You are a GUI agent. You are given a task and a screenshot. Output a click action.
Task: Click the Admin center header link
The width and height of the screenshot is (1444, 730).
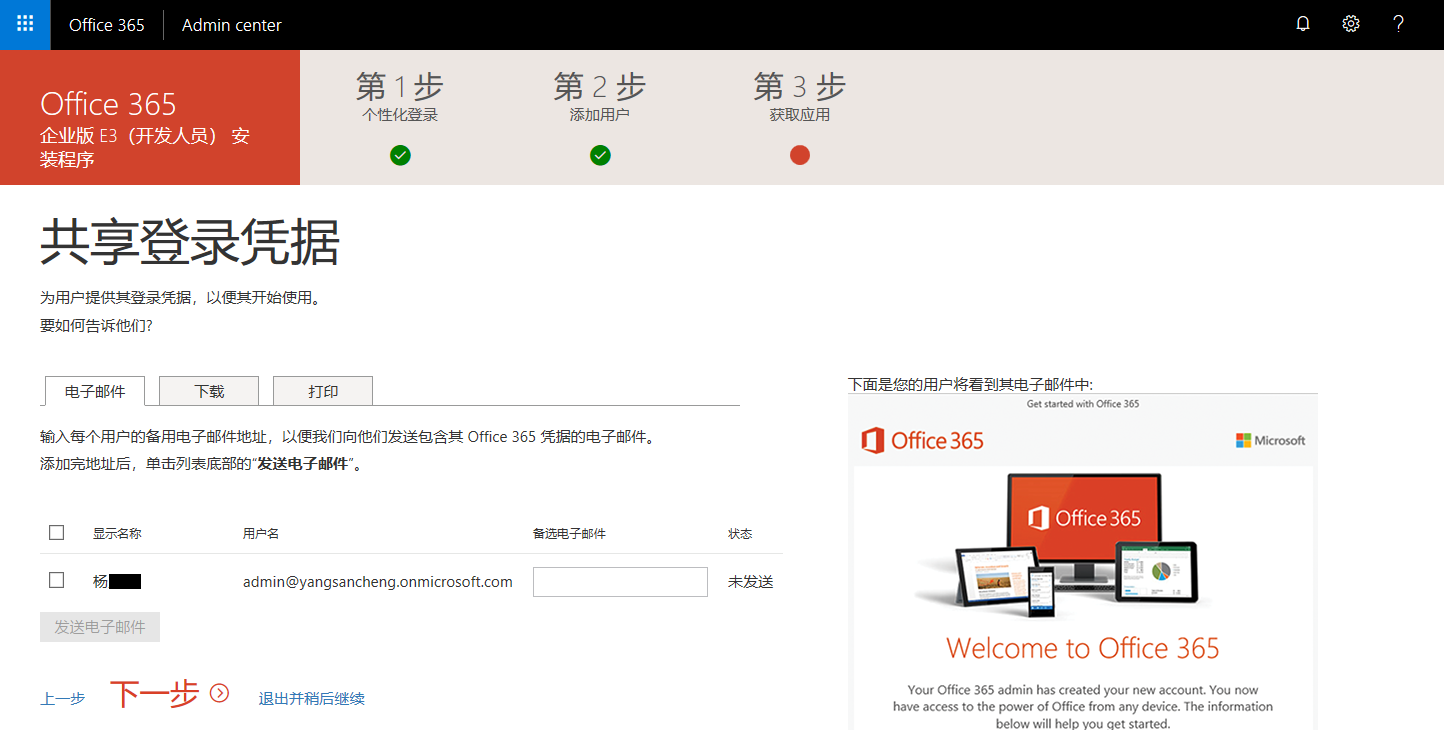pyautogui.click(x=232, y=25)
